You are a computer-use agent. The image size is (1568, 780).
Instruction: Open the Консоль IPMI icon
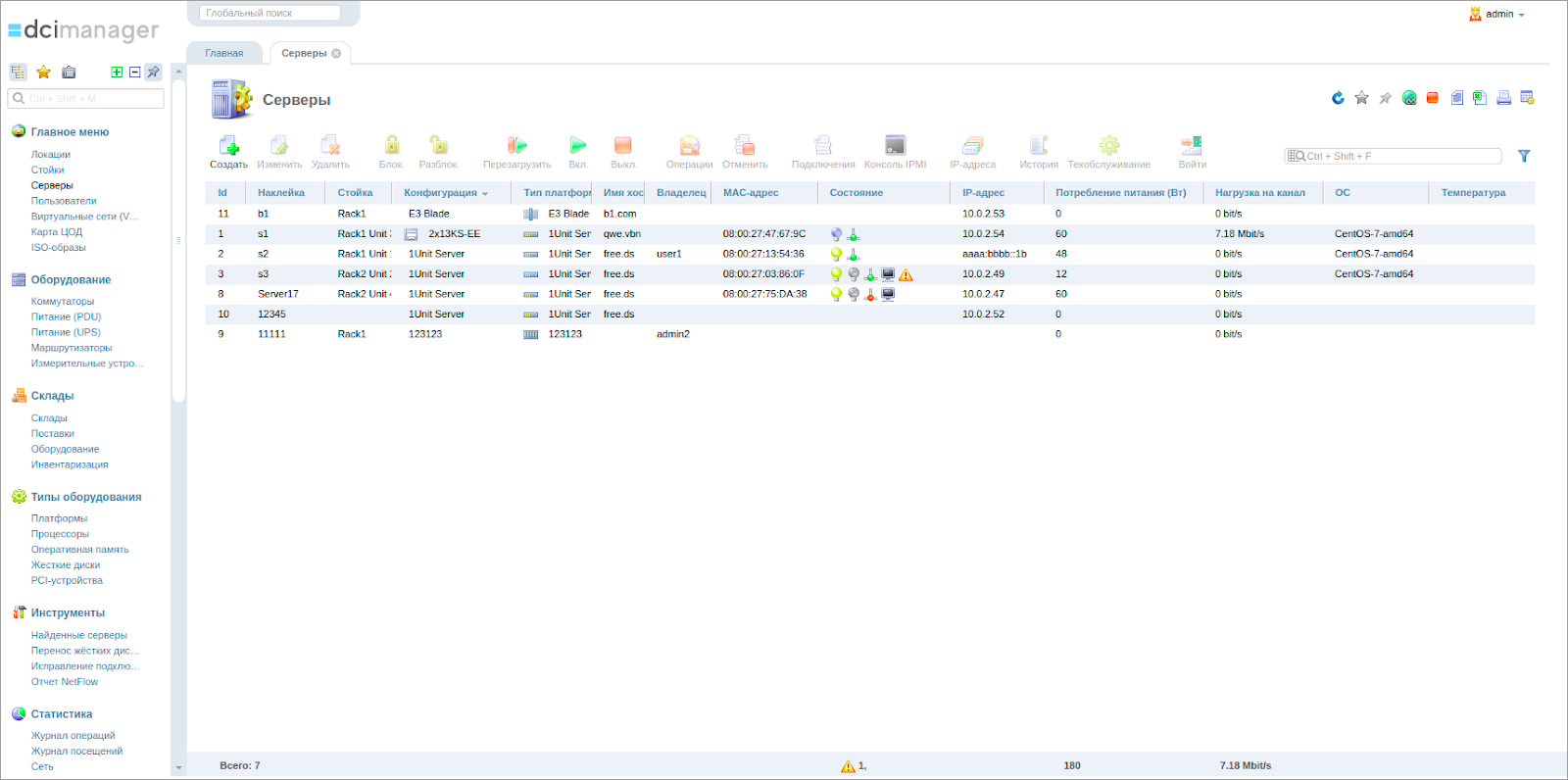895,146
